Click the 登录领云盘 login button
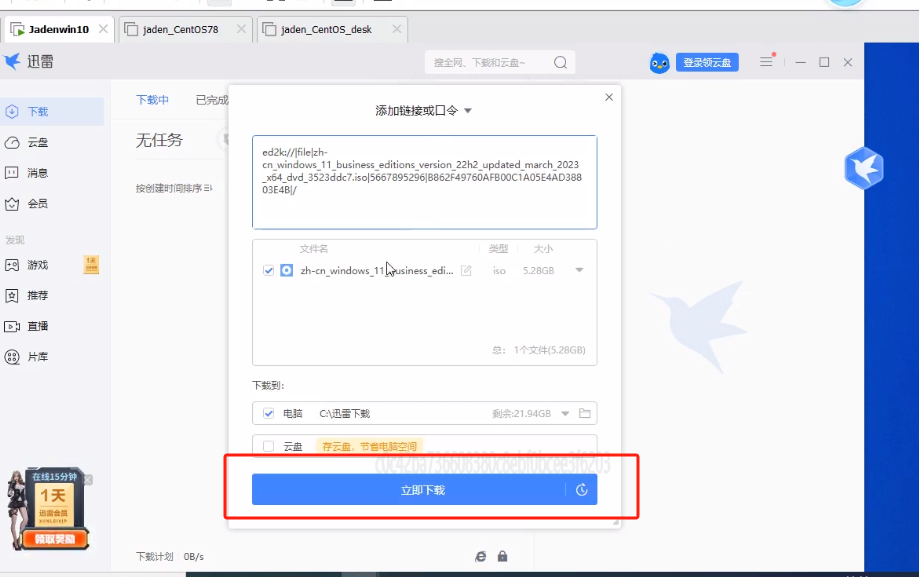Image resolution: width=919 pixels, height=577 pixels. pyautogui.click(x=707, y=63)
